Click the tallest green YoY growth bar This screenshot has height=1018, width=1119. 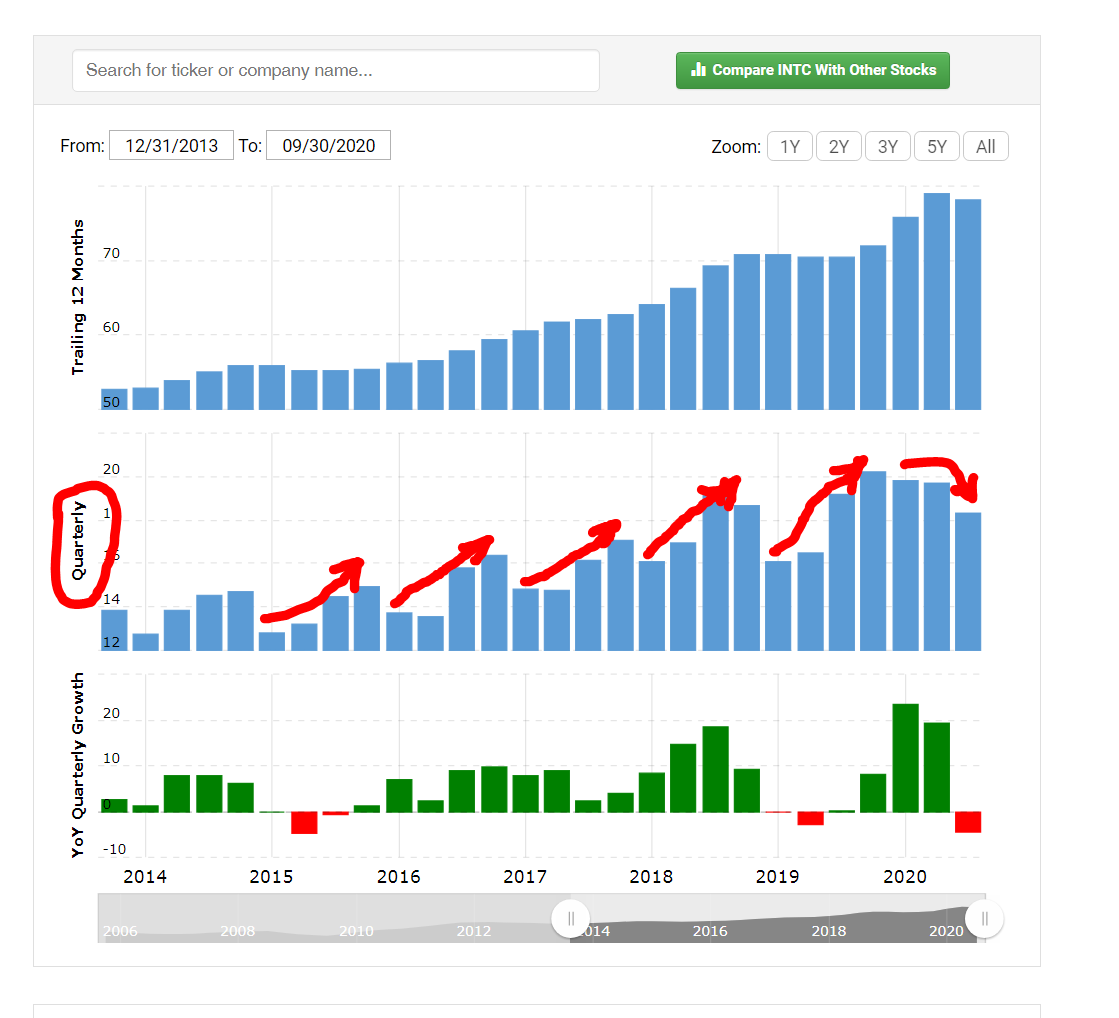[x=905, y=758]
